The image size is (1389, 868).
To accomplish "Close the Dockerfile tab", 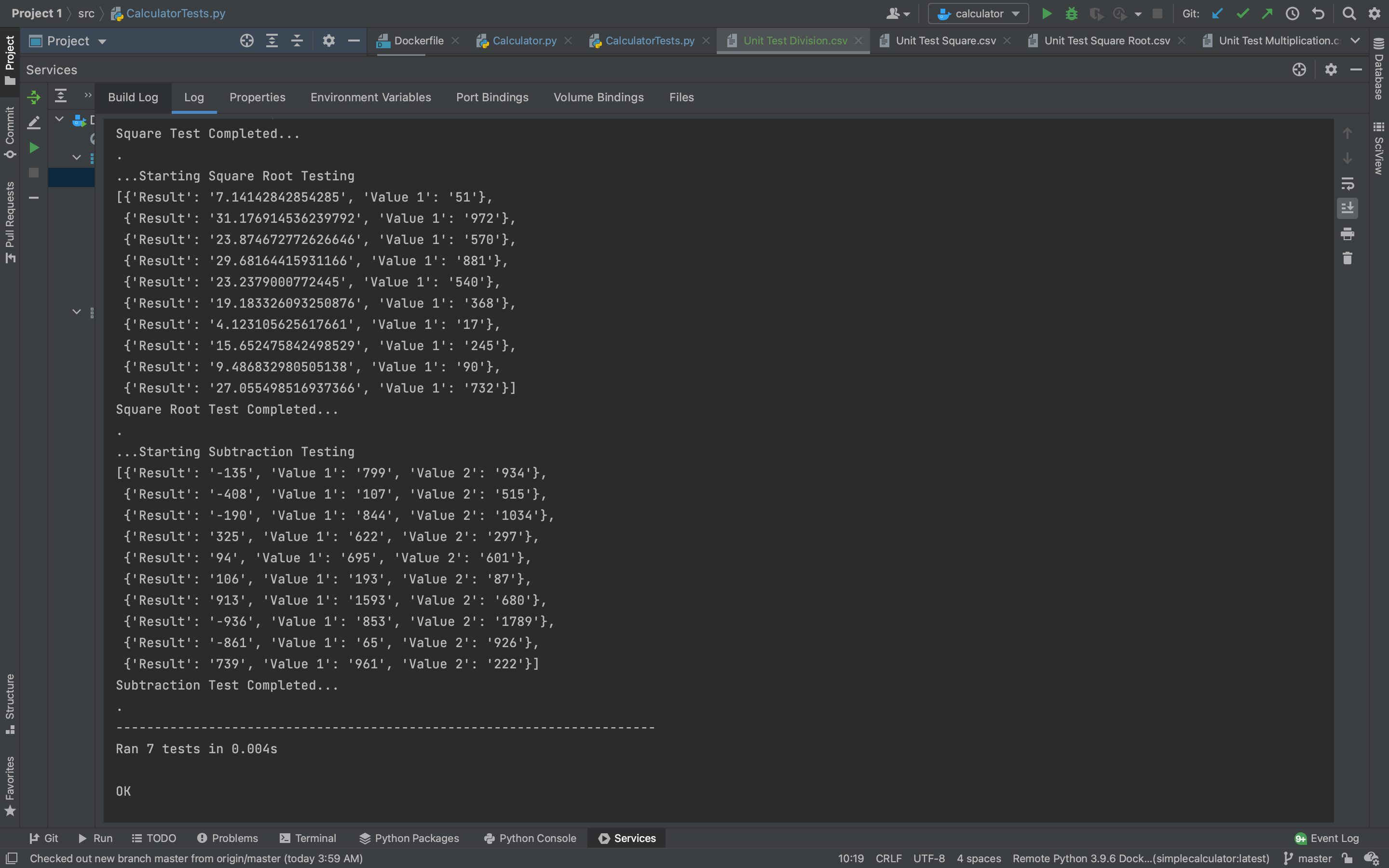I will point(455,41).
